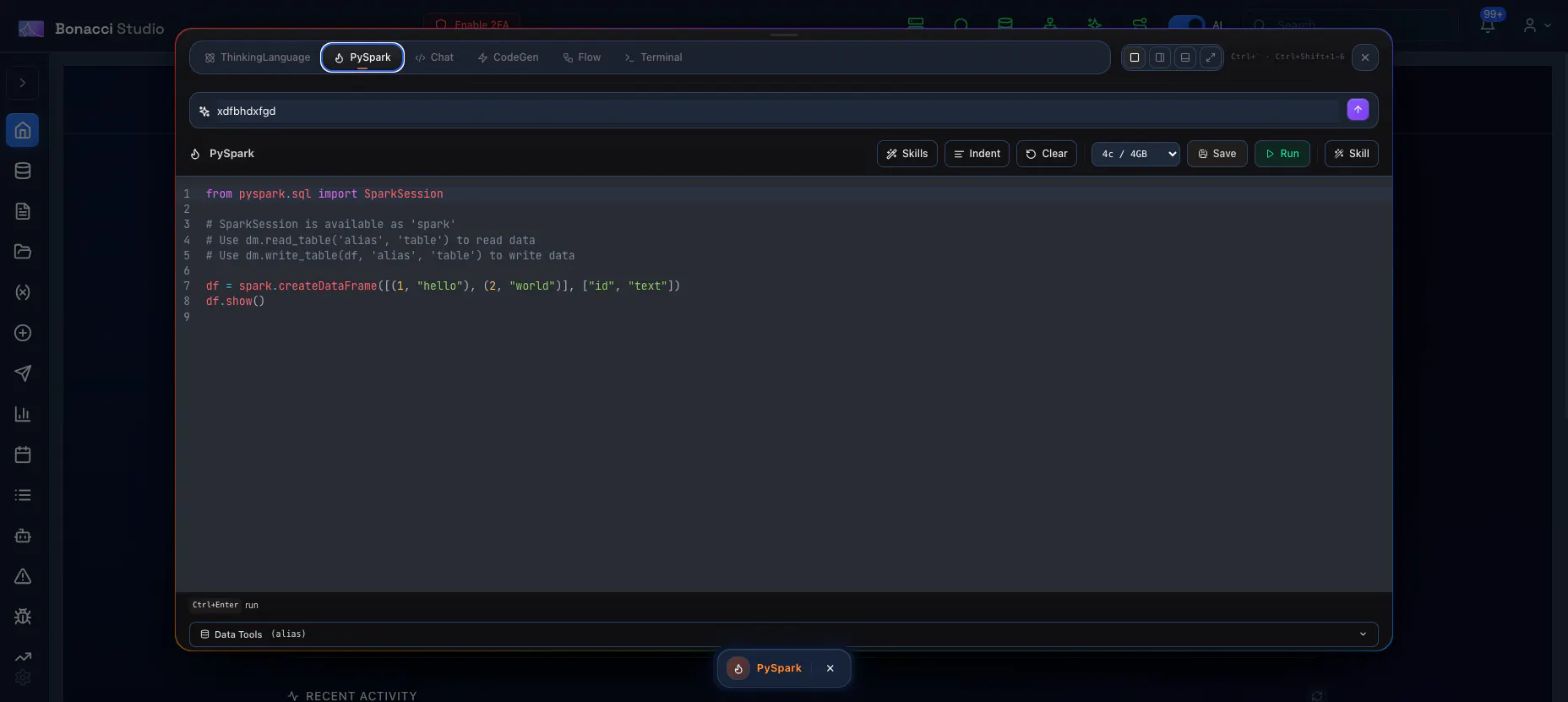Screen dimensions: 1568x702
Task: Close the PySpark pill at bottom
Action: pyautogui.click(x=830, y=668)
